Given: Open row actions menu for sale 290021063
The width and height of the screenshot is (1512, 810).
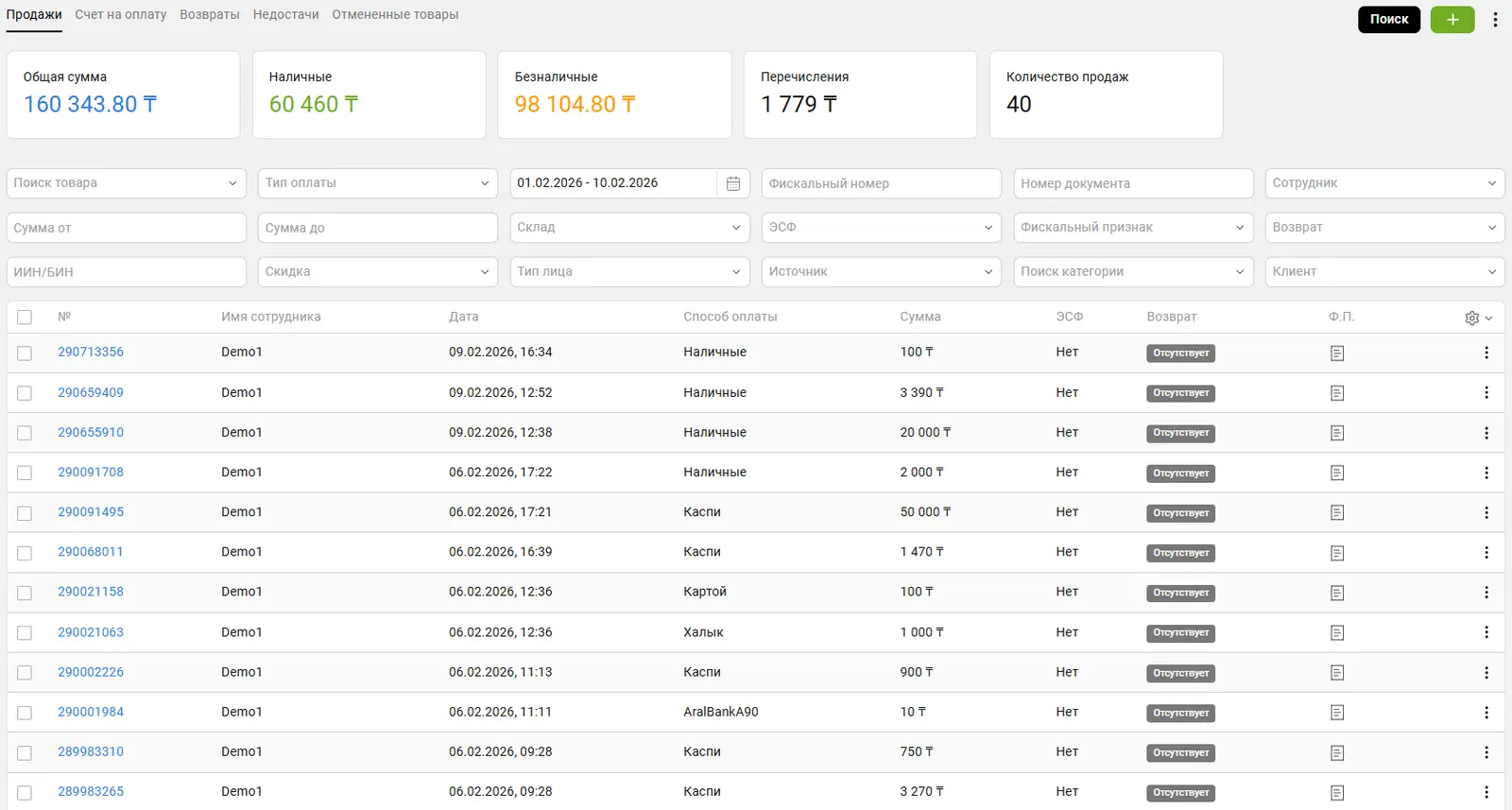Looking at the screenshot, I should (1486, 632).
